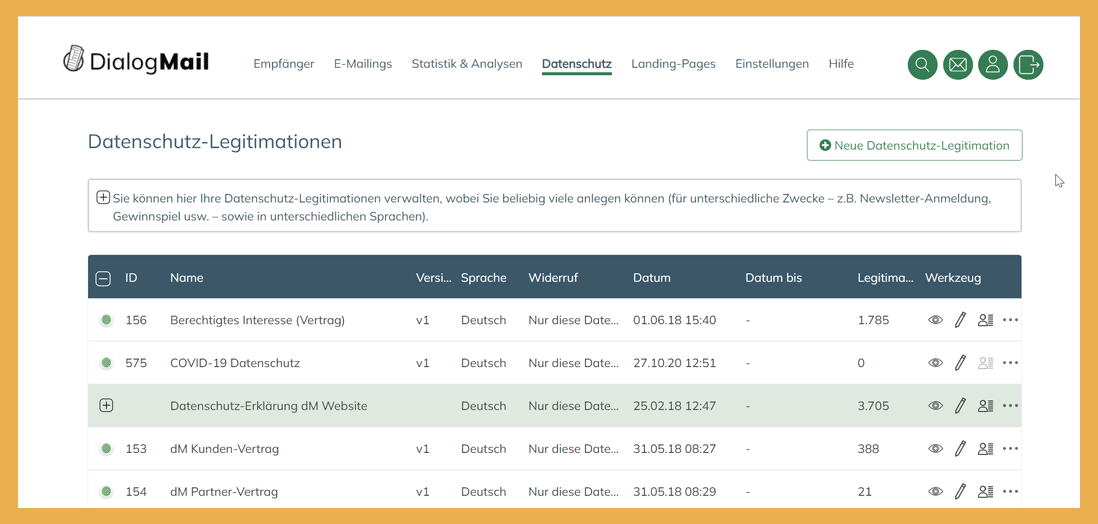Expand Datenschutz-Erklärung dM Website row versions
This screenshot has width=1098, height=524.
tap(106, 406)
